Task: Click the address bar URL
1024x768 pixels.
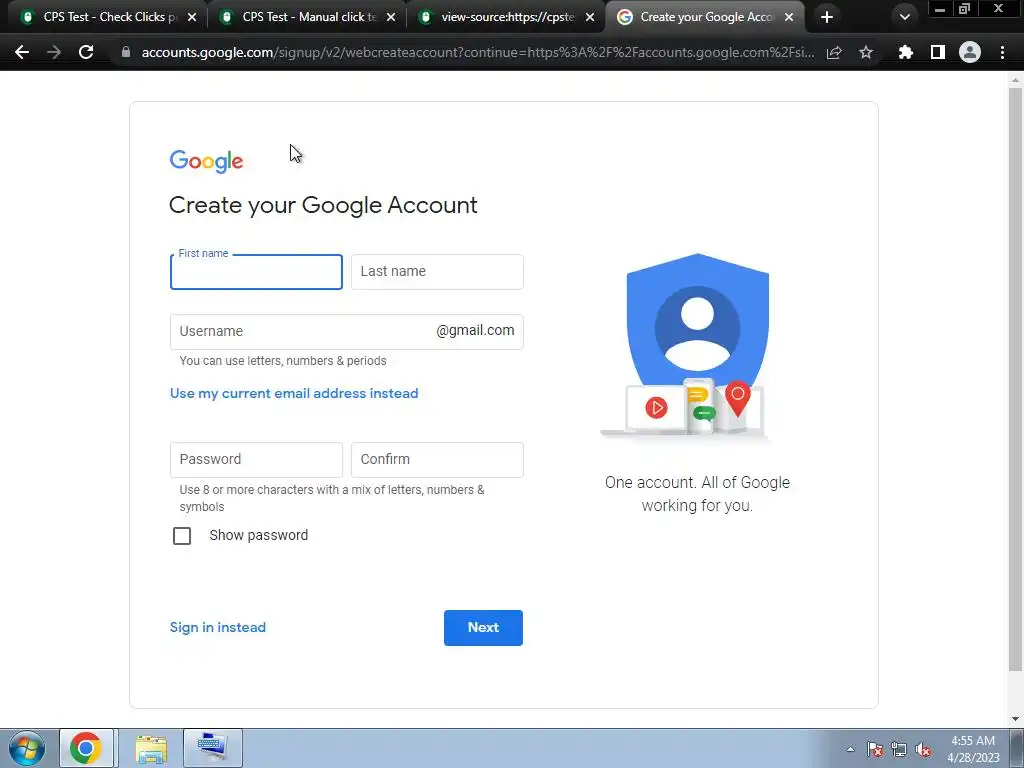Action: [477, 52]
